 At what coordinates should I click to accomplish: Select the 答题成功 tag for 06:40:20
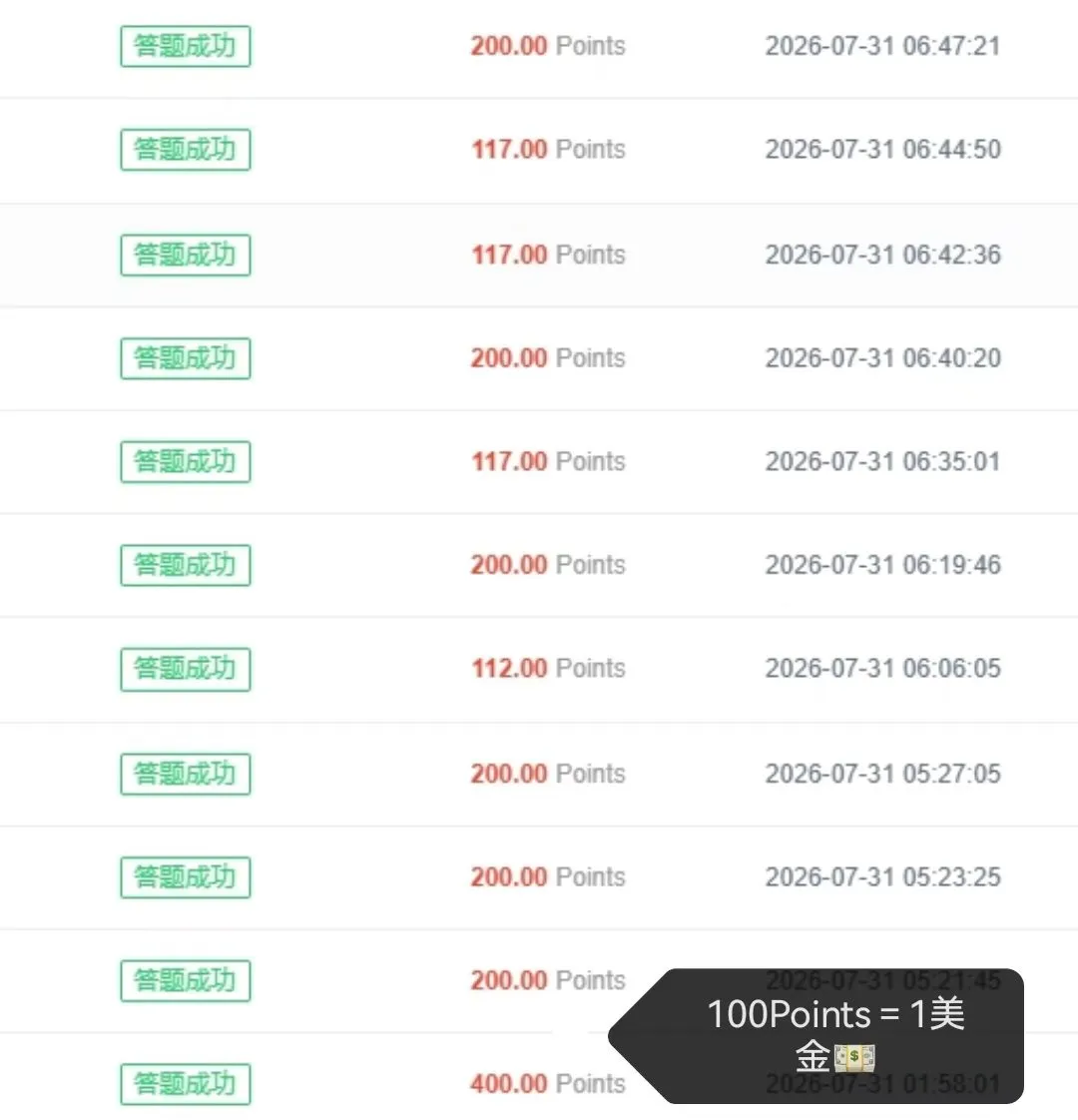tap(185, 357)
